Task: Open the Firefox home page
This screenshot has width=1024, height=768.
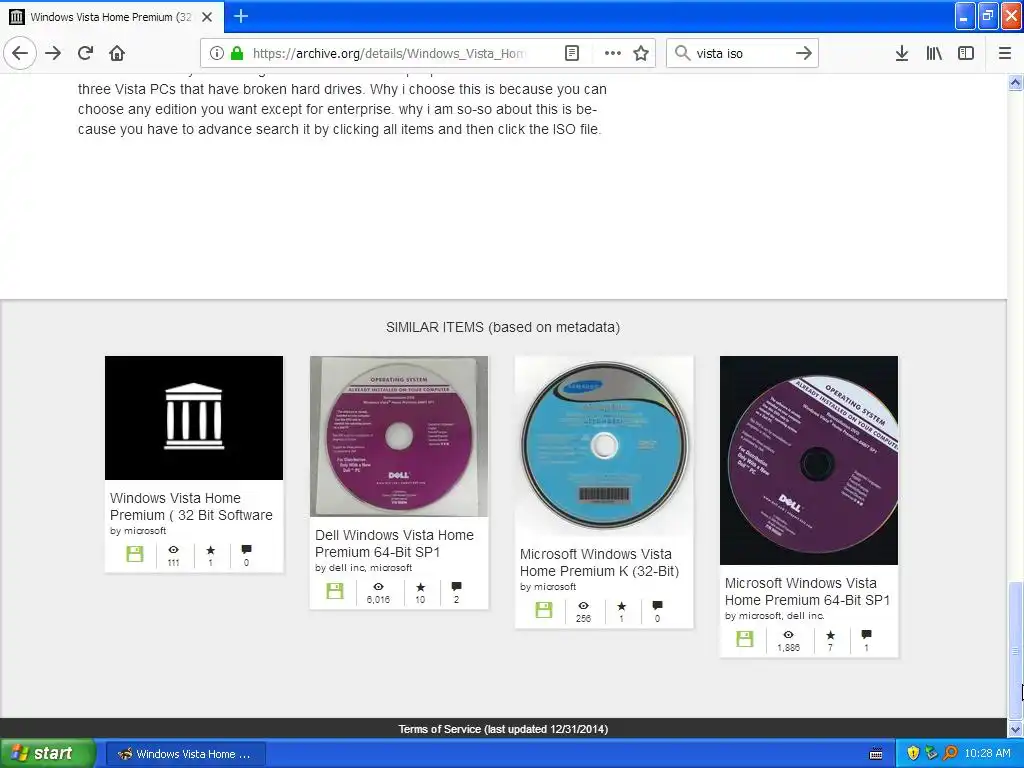Action: 117,53
